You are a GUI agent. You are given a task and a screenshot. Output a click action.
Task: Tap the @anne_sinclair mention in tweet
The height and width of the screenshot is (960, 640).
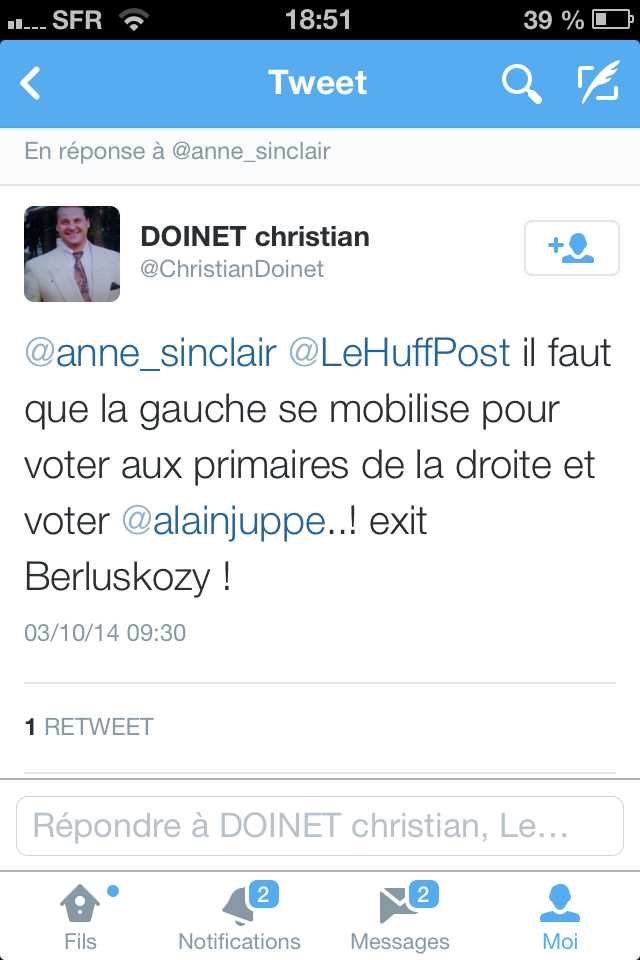150,353
